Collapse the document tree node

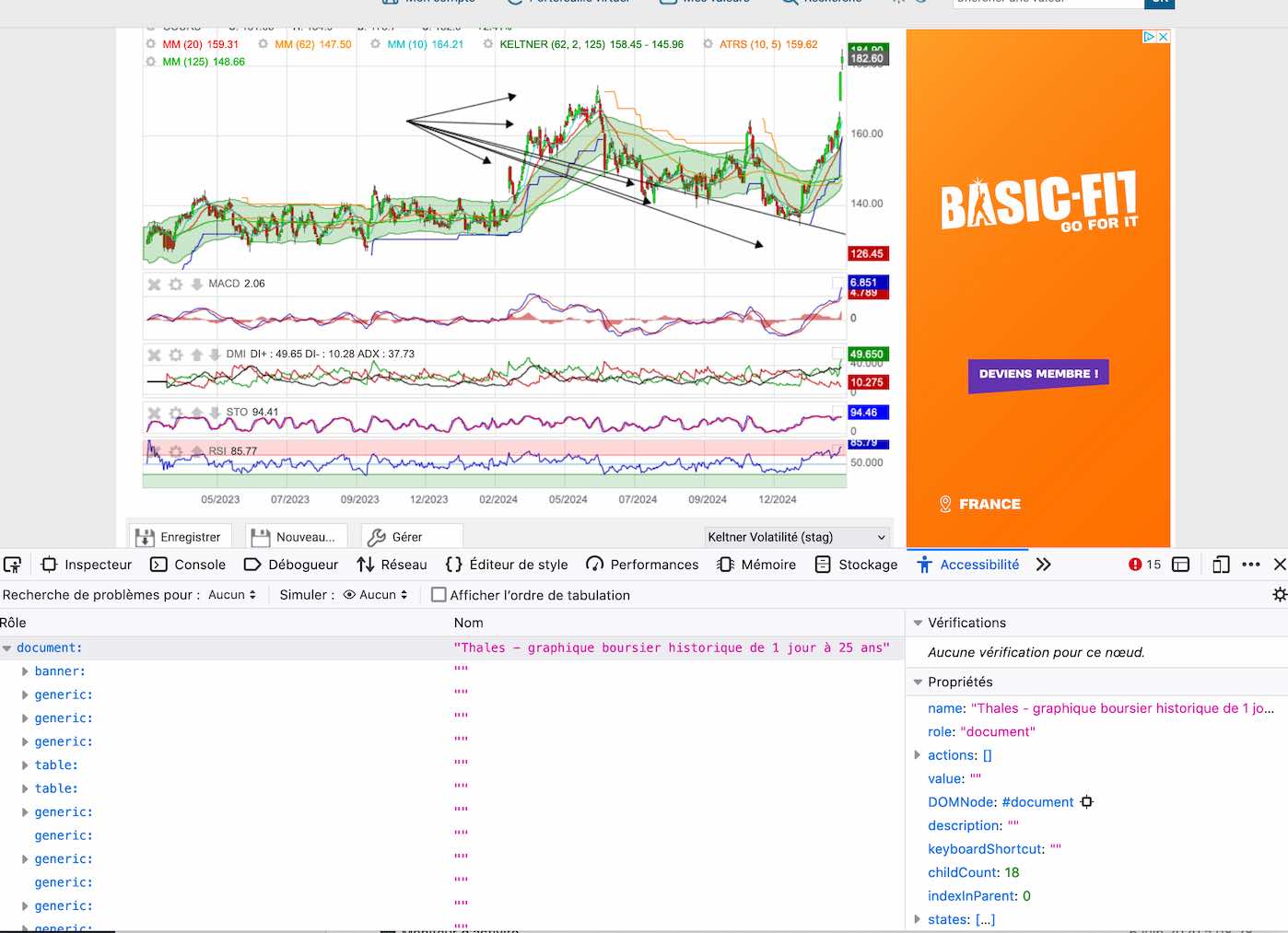pos(7,648)
